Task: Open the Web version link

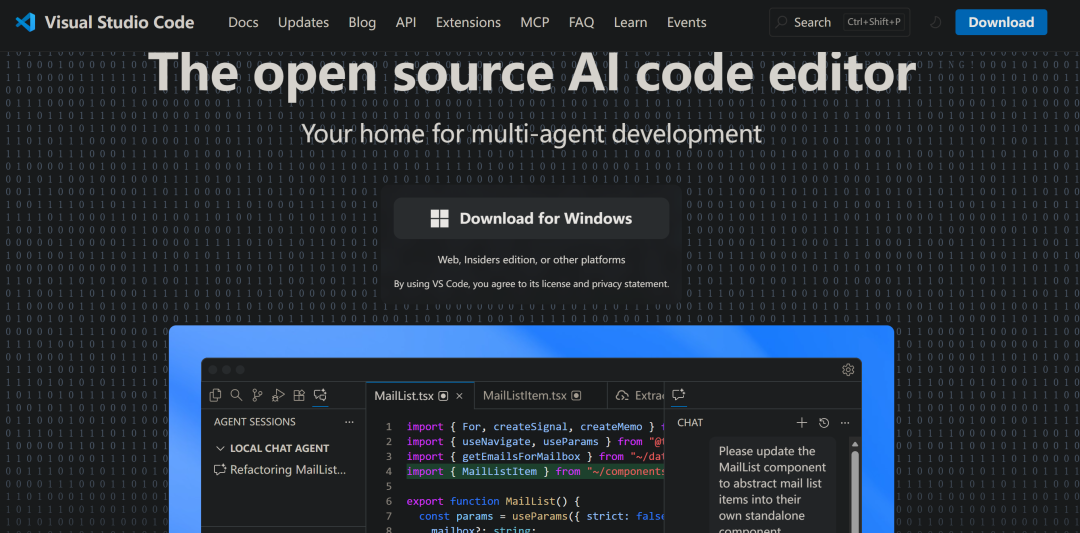Action: pyautogui.click(x=448, y=260)
